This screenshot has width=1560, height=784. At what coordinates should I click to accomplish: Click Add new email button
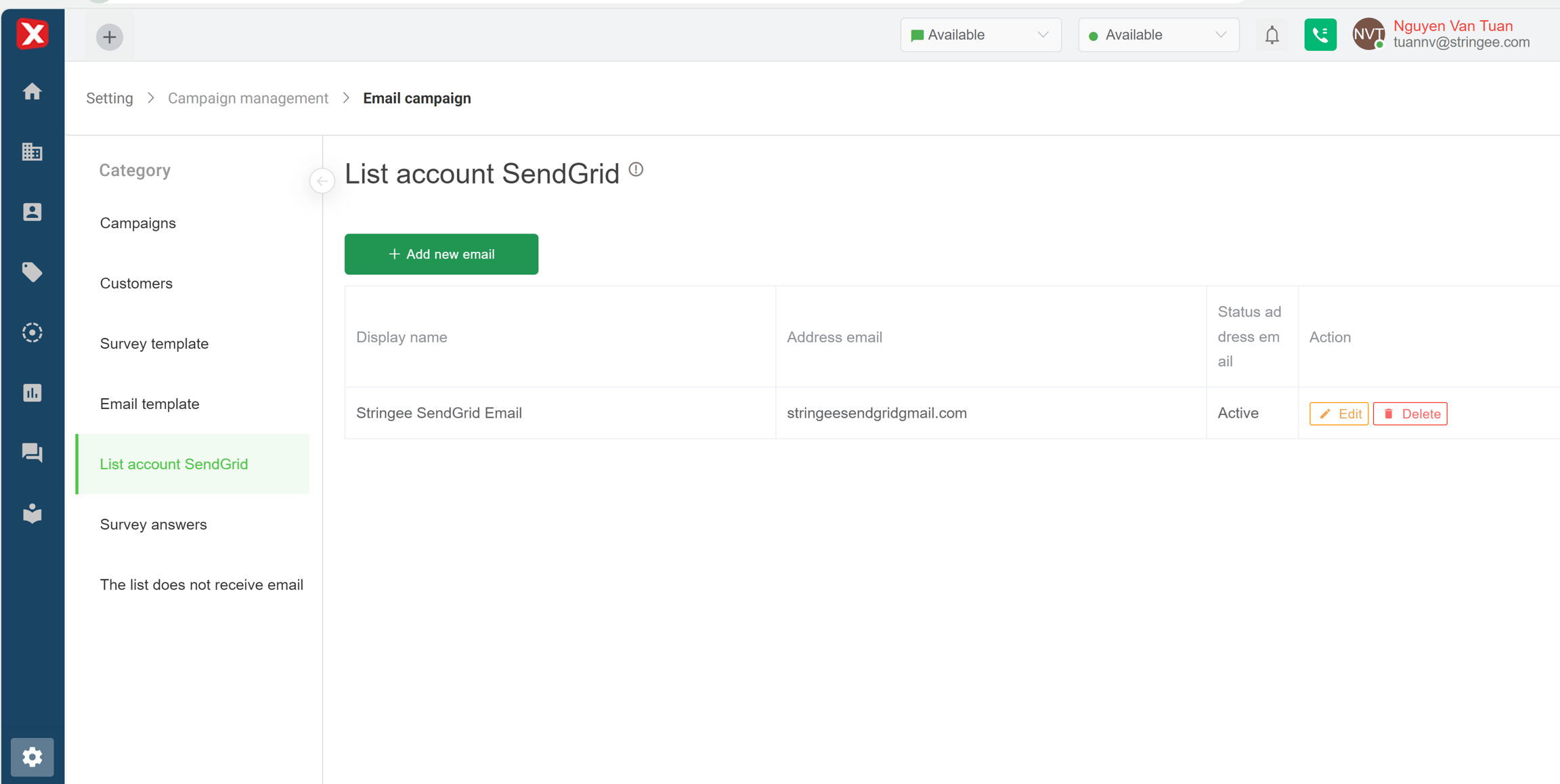pyautogui.click(x=441, y=255)
